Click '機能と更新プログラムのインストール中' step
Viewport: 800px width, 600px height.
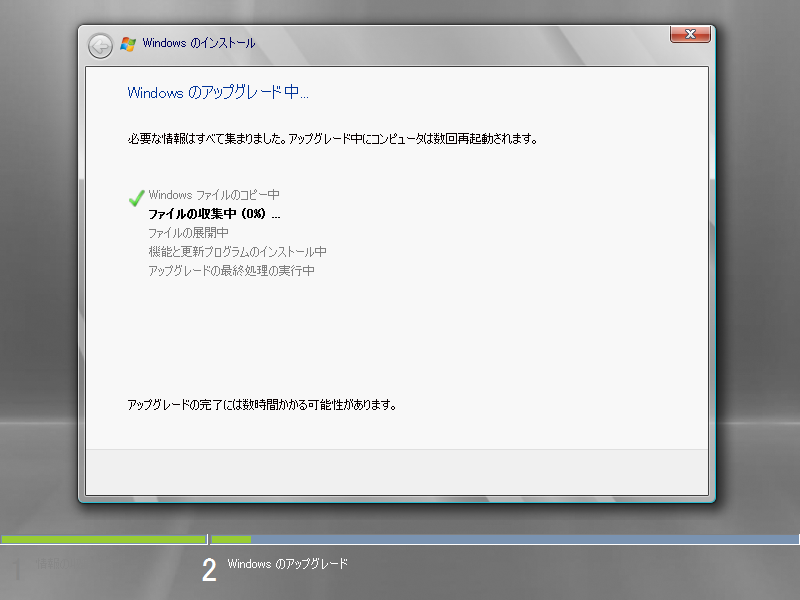coord(237,252)
